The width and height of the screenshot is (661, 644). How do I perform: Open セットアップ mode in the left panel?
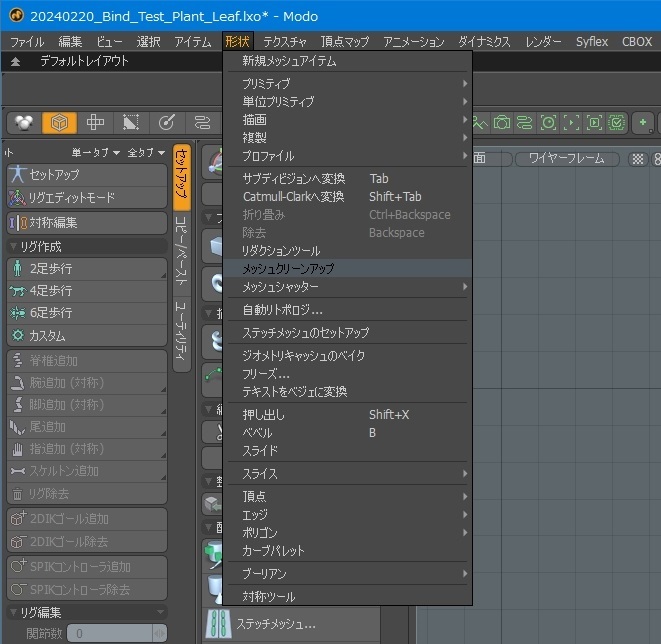tap(87, 174)
